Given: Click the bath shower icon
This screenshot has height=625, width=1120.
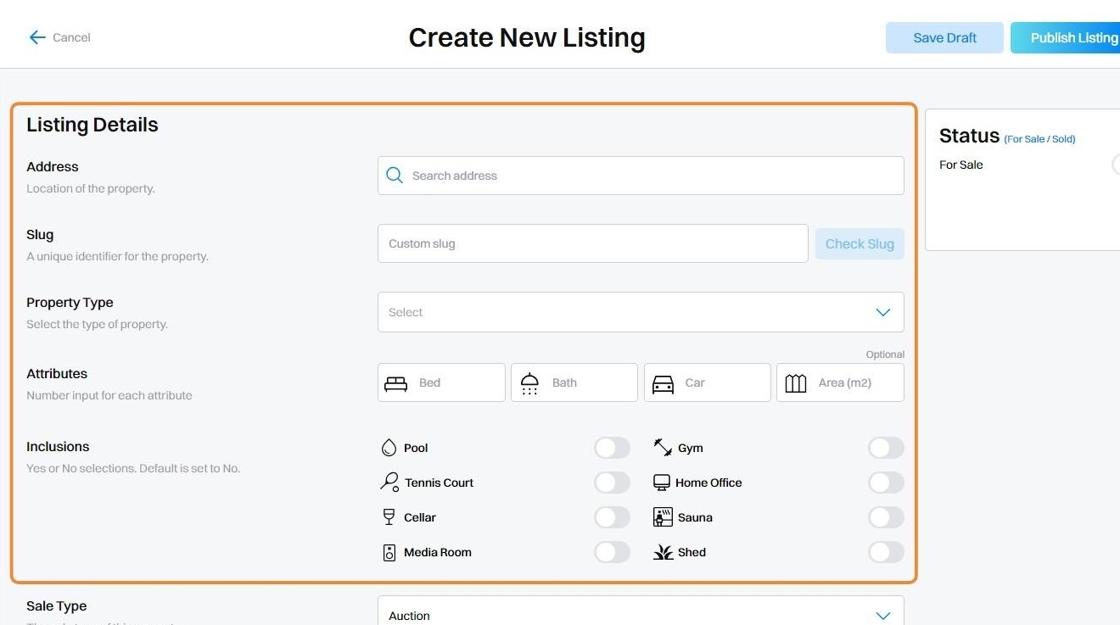Looking at the screenshot, I should [530, 383].
